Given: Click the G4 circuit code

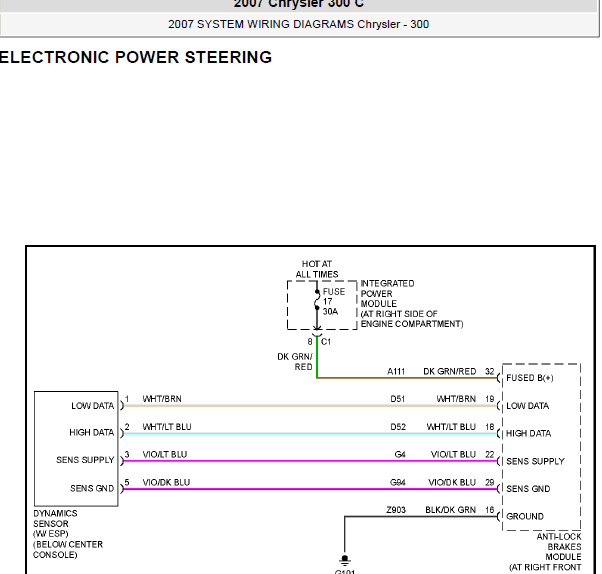Looking at the screenshot, I should tap(400, 455).
